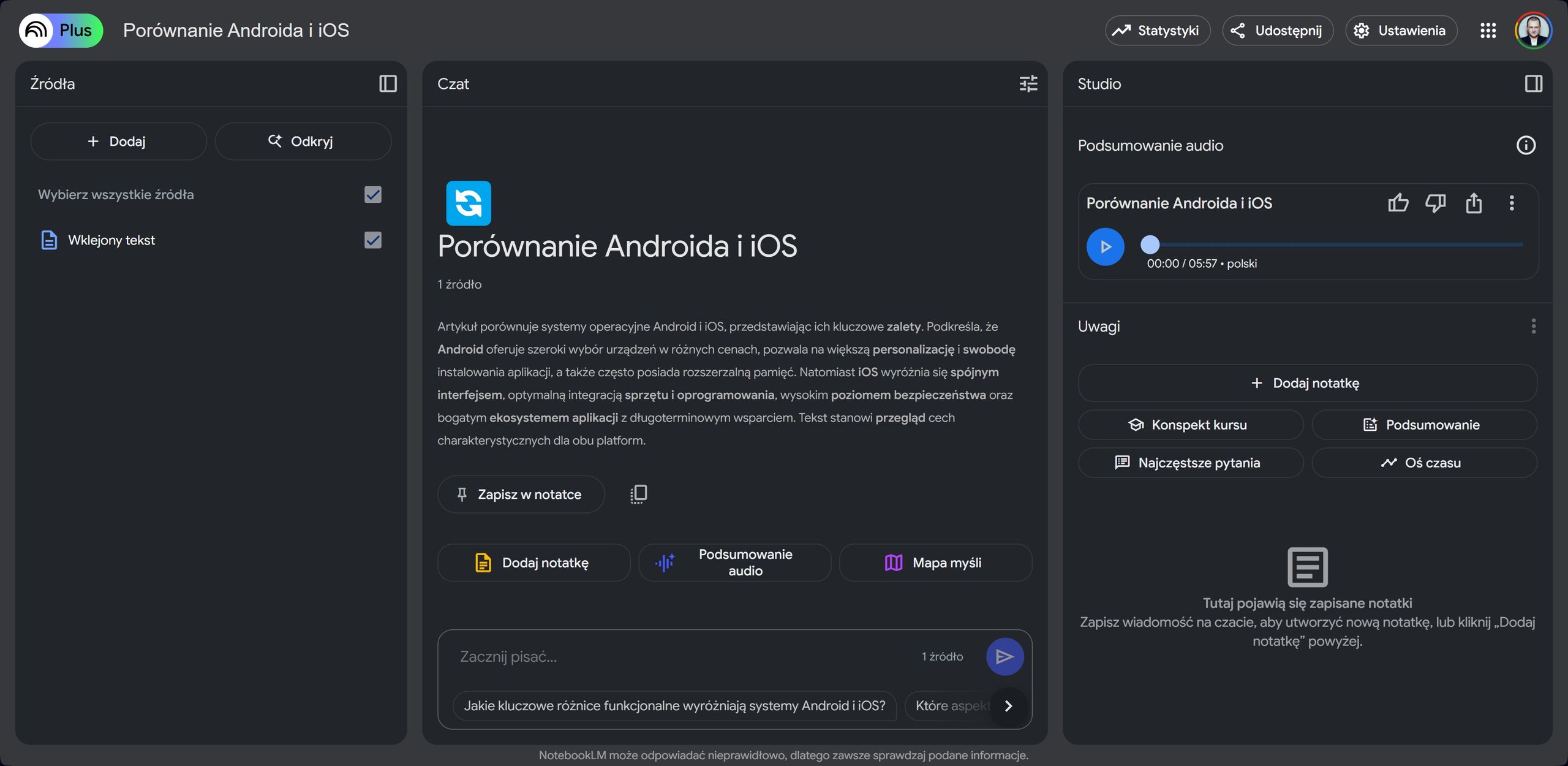
Task: Click Zapisz w notatce button
Action: (521, 495)
